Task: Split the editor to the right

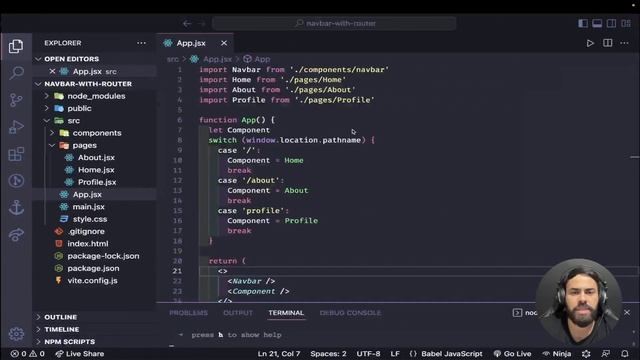Action: tap(608, 43)
